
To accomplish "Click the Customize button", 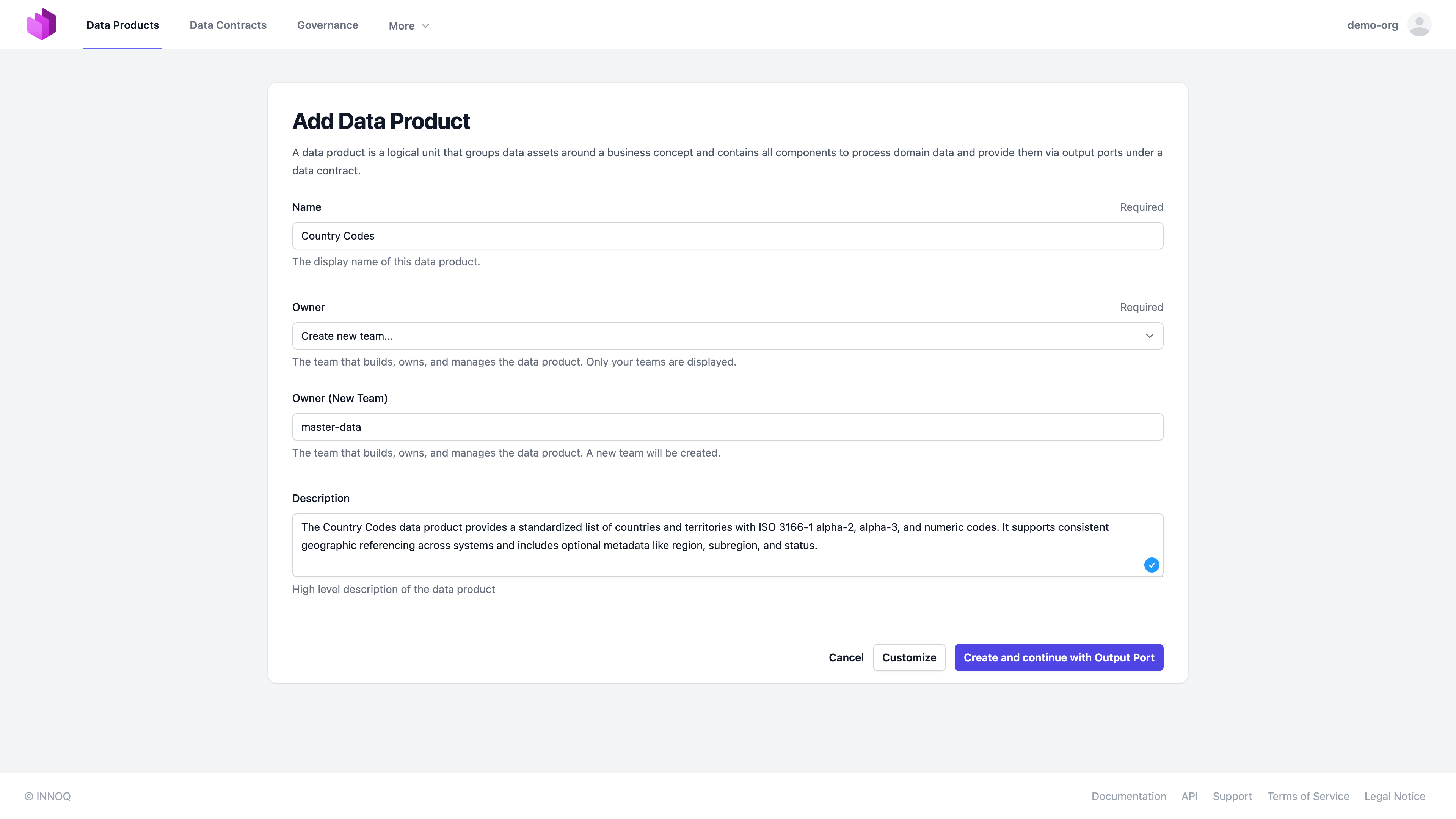I will [908, 657].
